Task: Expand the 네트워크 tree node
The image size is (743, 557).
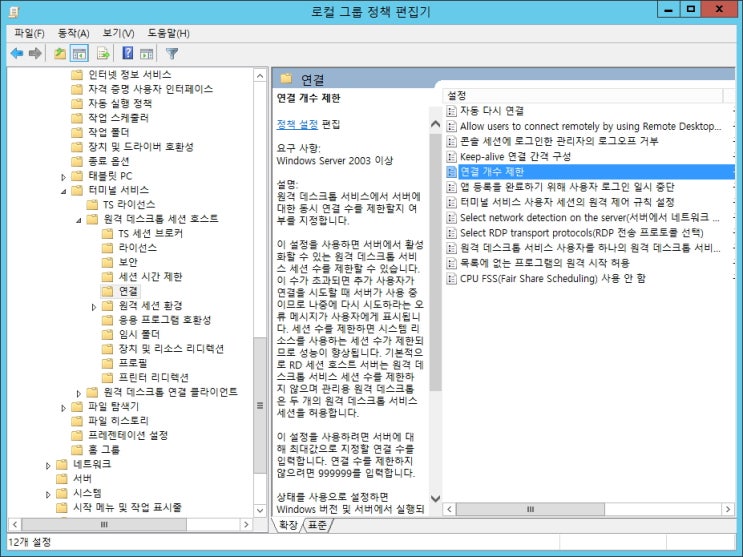Action: [x=48, y=466]
